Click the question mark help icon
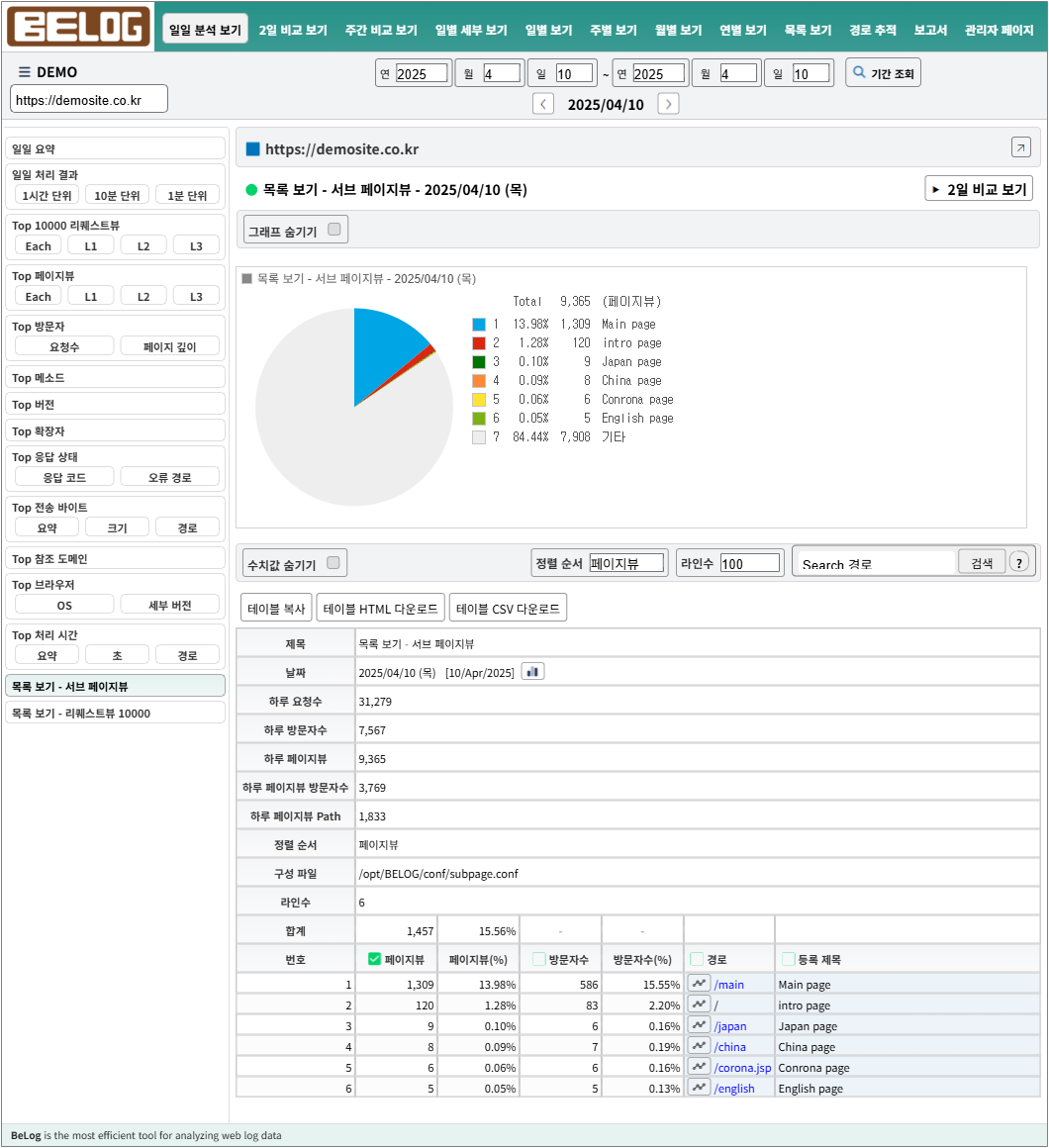Image resolution: width=1049 pixels, height=1148 pixels. [x=1019, y=562]
